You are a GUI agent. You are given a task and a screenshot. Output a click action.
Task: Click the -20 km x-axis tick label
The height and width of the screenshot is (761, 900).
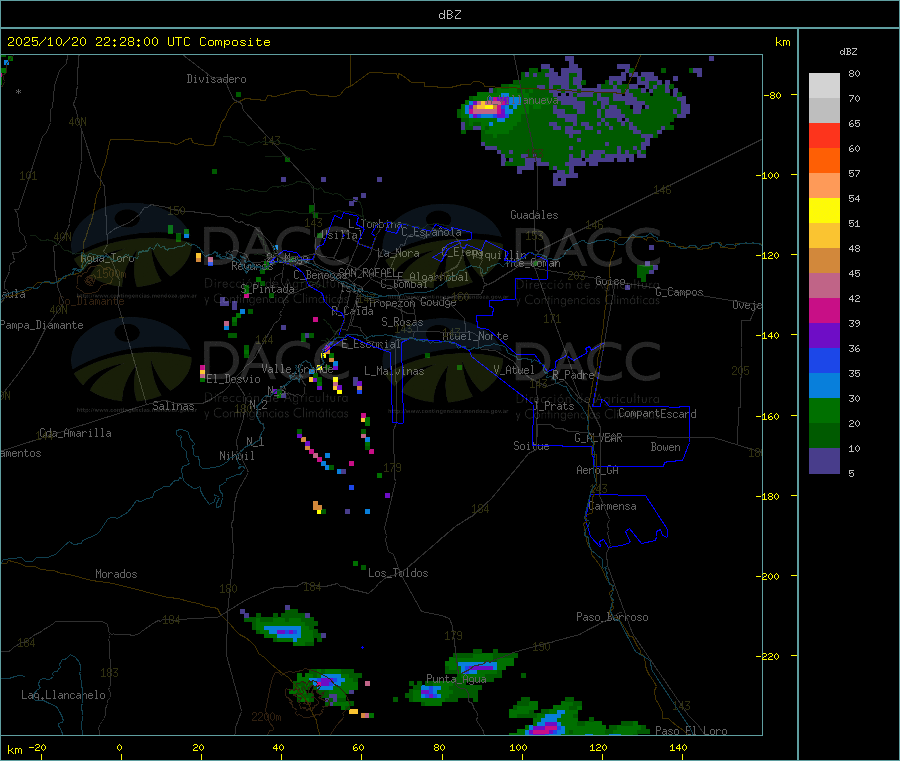[x=37, y=747]
